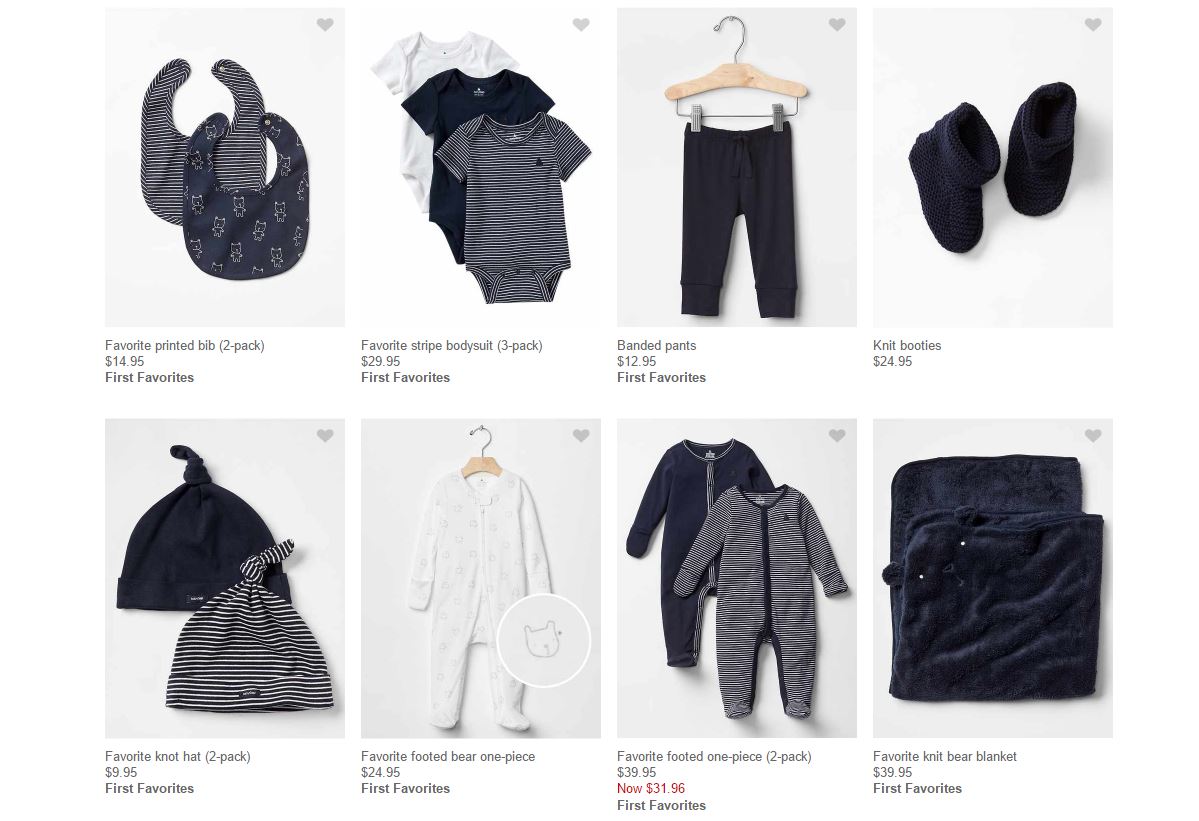Save knit bear blanket with heart icon

click(1093, 436)
